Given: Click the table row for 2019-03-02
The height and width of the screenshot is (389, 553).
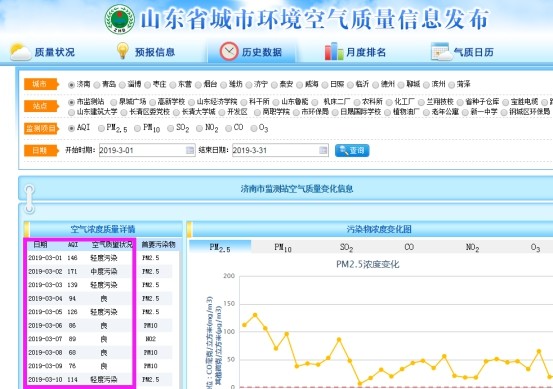Looking at the screenshot, I should click(100, 271).
